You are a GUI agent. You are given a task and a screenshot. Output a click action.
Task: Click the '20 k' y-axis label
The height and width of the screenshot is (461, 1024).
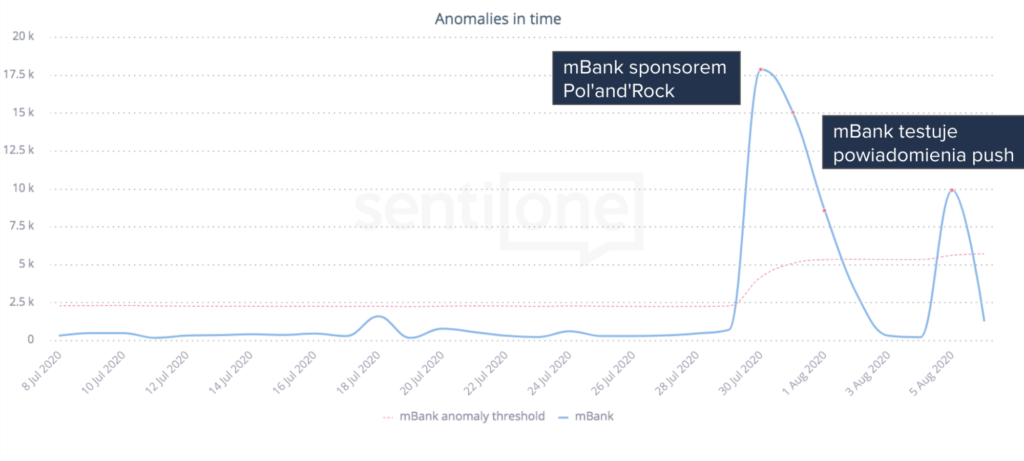[x=24, y=37]
